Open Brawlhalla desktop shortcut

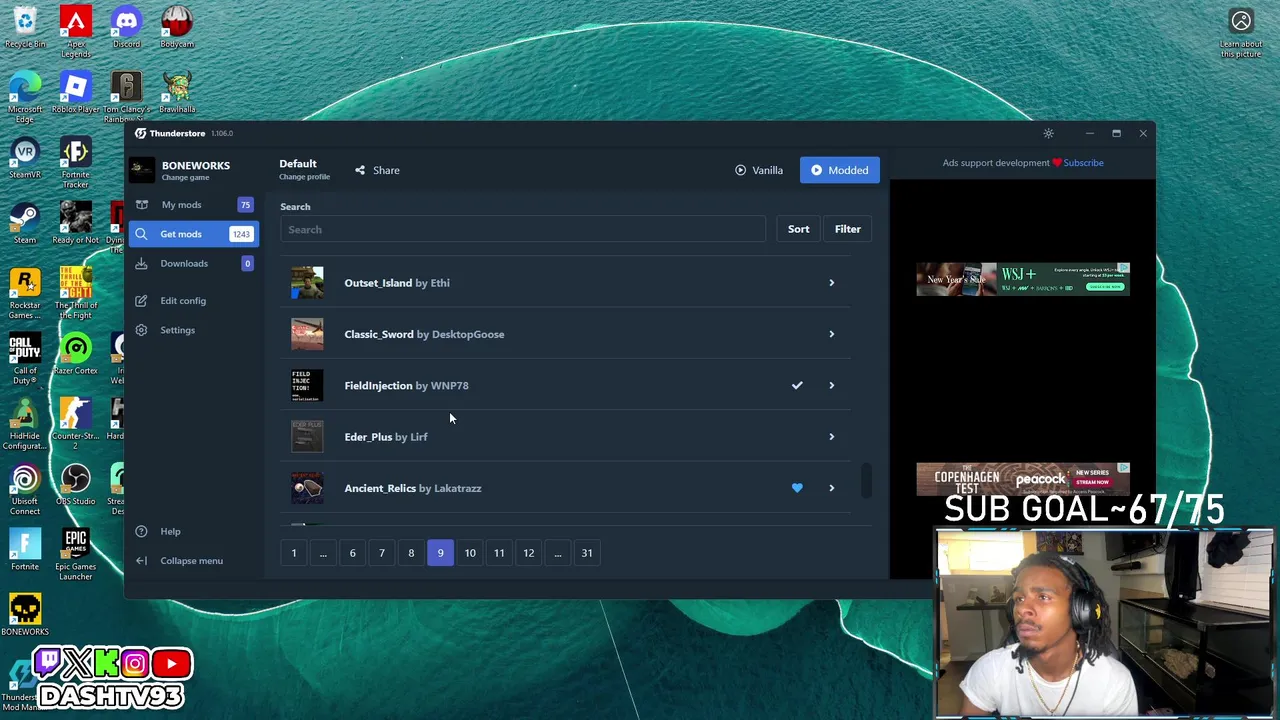pos(177,92)
